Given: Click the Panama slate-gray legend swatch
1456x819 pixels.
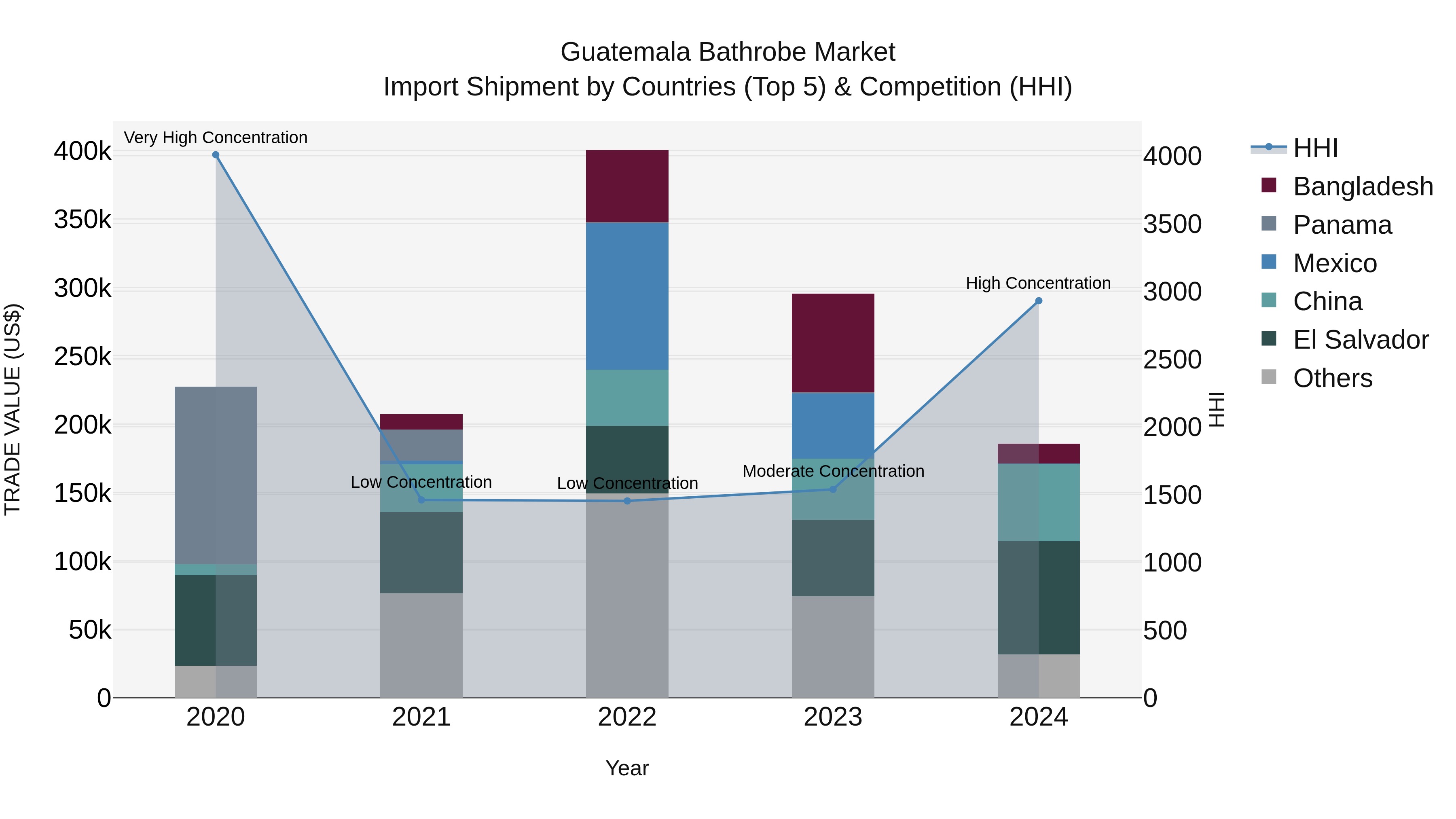Looking at the screenshot, I should tap(1268, 224).
